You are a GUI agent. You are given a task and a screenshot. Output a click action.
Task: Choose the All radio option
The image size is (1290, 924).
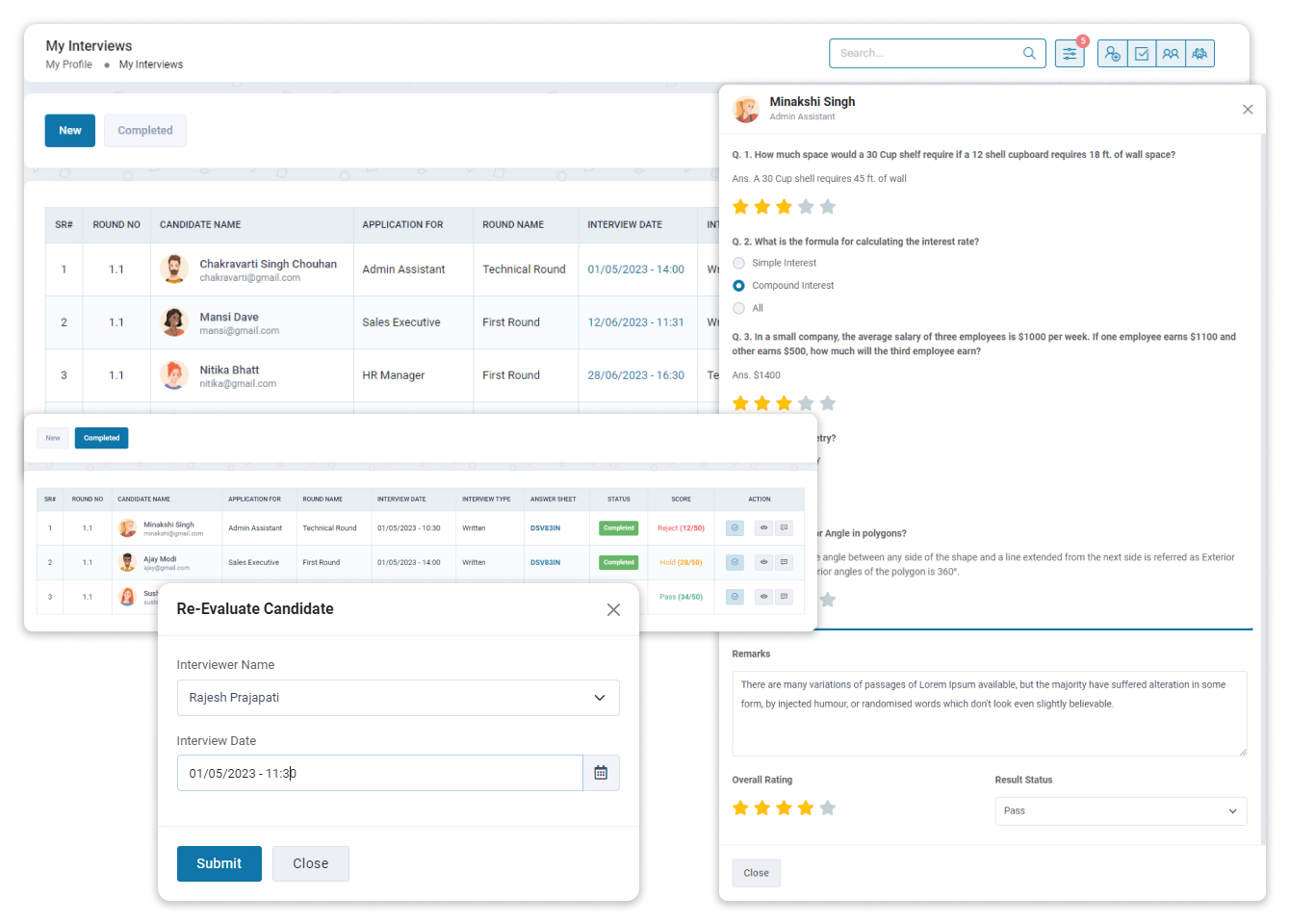pyautogui.click(x=739, y=308)
